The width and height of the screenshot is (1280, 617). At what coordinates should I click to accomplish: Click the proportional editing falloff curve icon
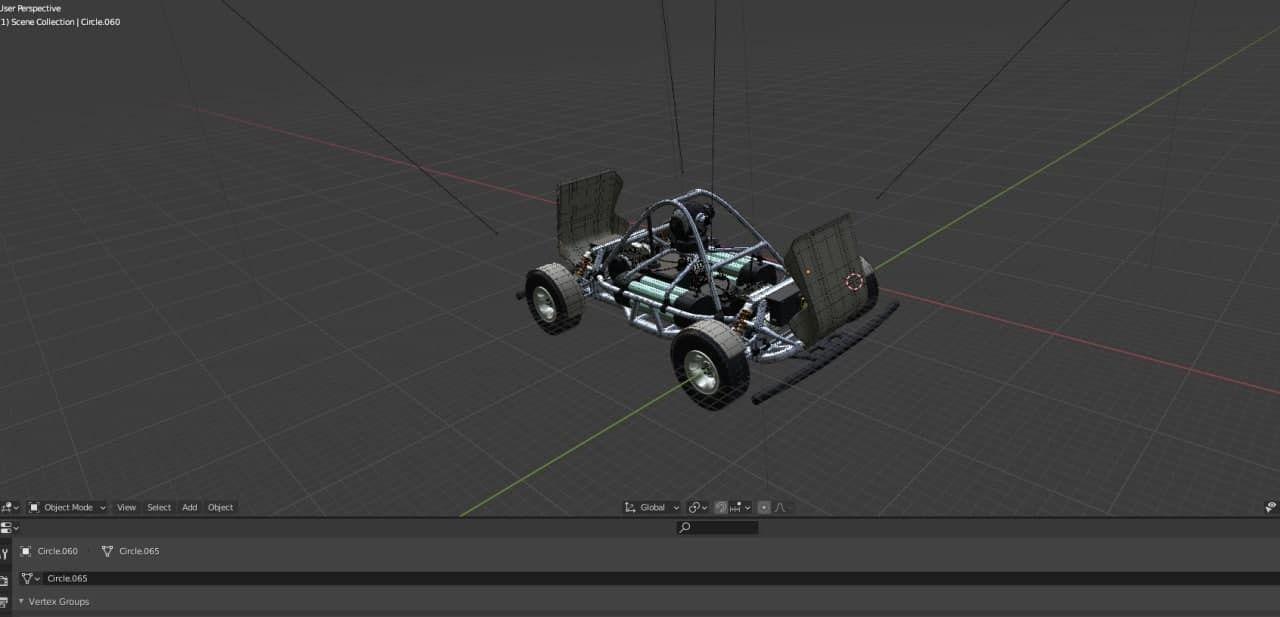(x=780, y=507)
